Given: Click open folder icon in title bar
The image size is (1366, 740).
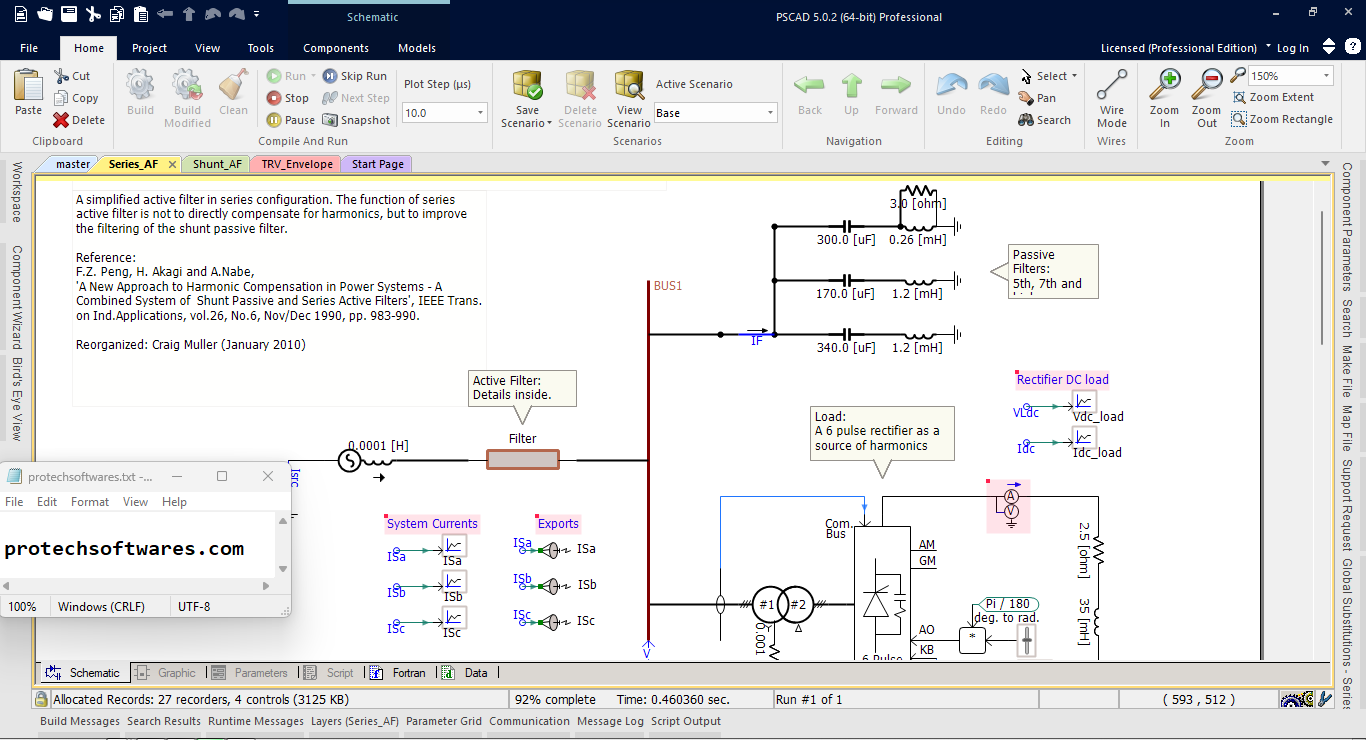Looking at the screenshot, I should coord(45,15).
